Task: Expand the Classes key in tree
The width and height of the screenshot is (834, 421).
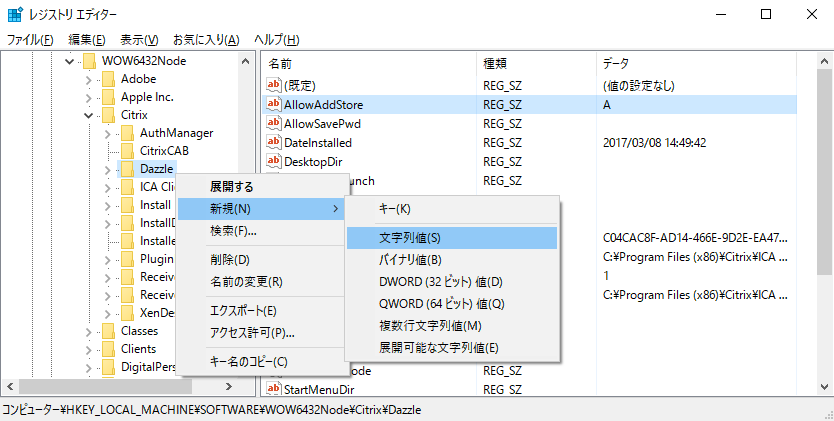Action: 88,331
